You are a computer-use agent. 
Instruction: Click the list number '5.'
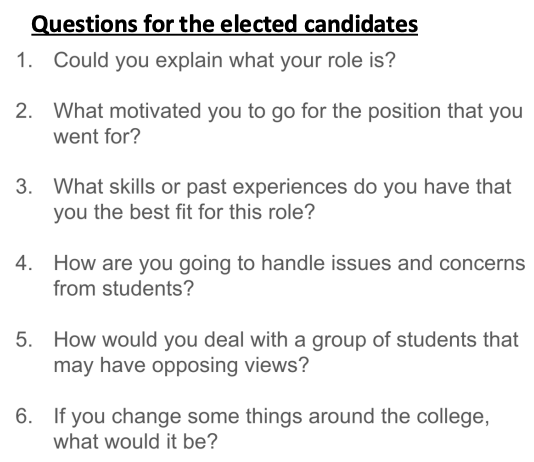pos(24,340)
